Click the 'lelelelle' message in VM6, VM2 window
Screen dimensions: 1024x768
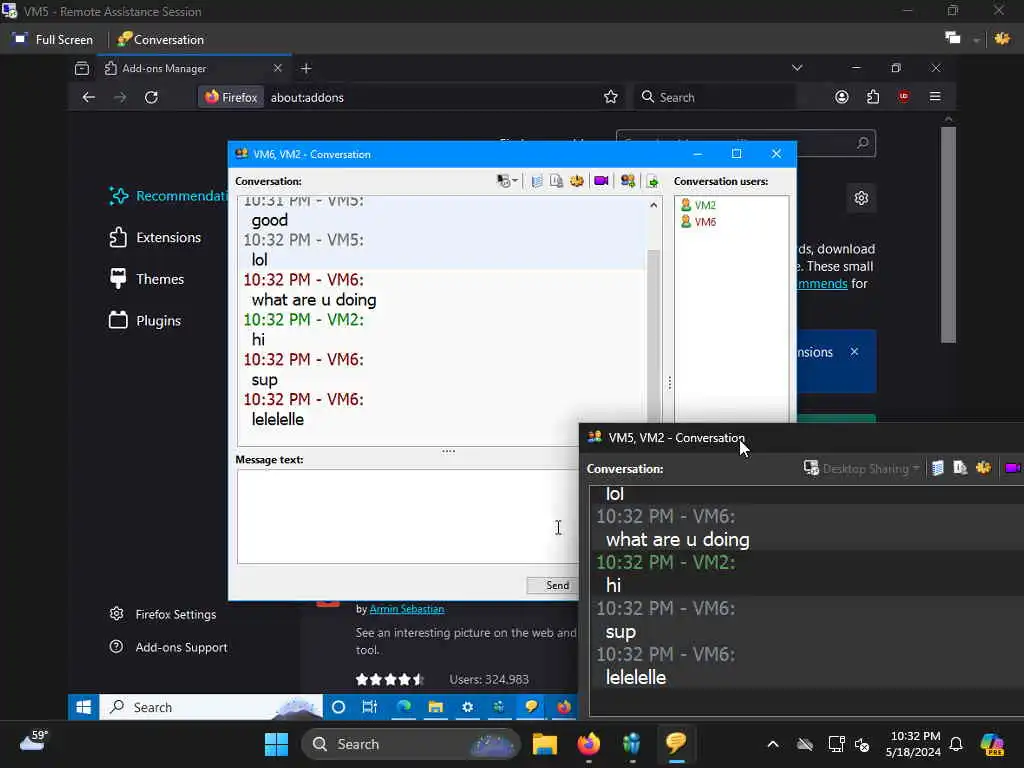(x=278, y=419)
